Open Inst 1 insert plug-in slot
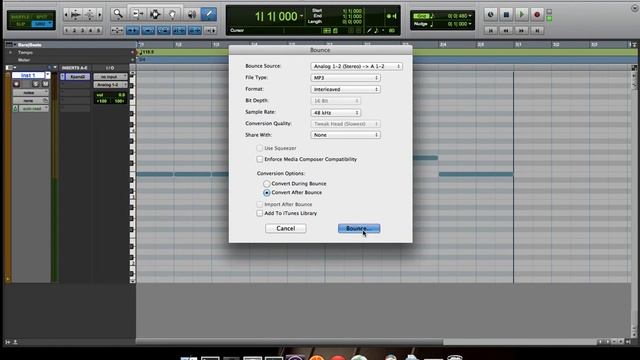Viewport: 640px width, 360px height. click(78, 77)
